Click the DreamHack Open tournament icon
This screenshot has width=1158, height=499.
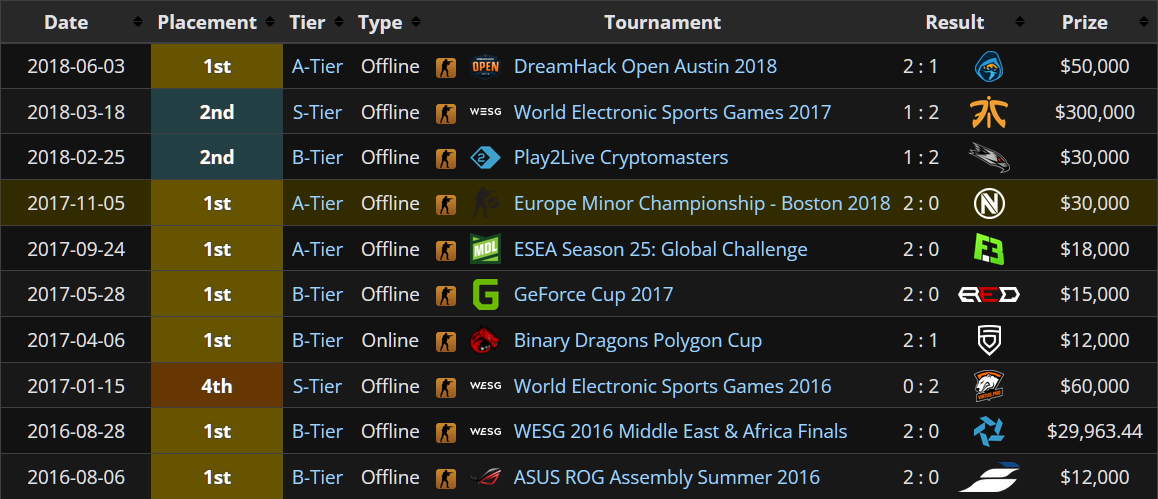point(485,66)
